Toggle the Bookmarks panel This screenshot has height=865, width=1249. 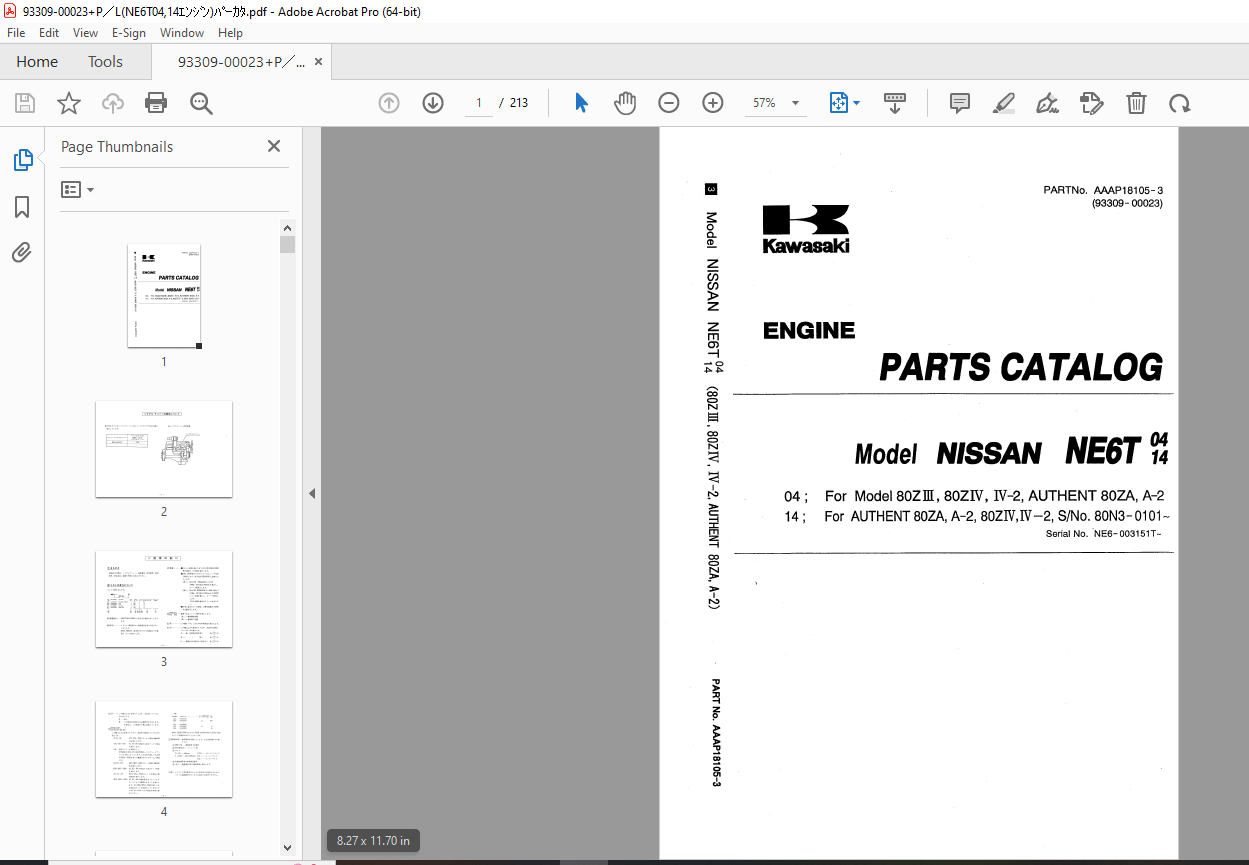[22, 207]
